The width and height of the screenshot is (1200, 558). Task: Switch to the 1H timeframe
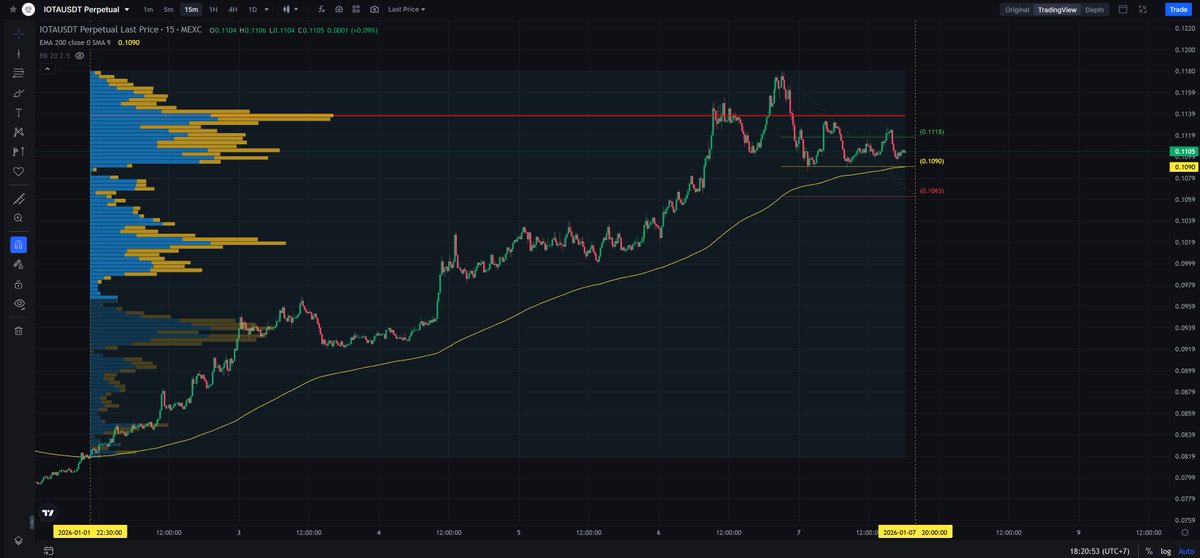(213, 9)
